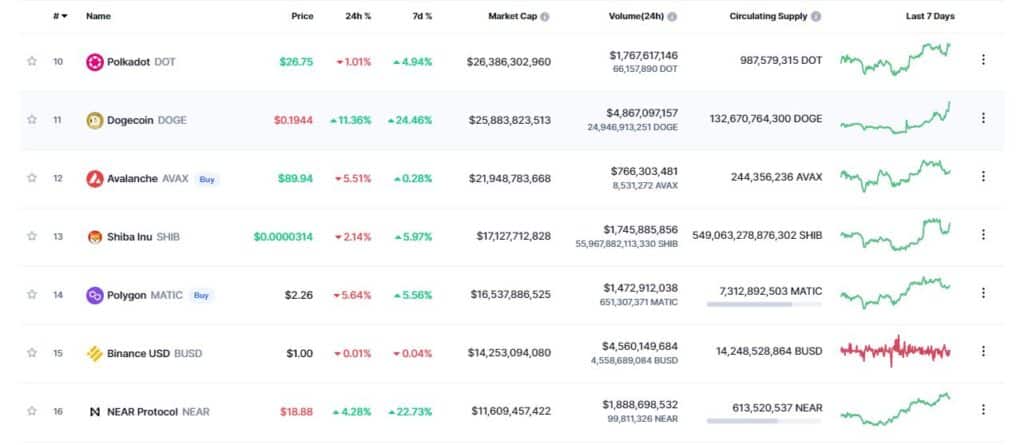Open the Shiba Inu SHIB coin page
Screen dimensions: 1024x445
tap(143, 237)
